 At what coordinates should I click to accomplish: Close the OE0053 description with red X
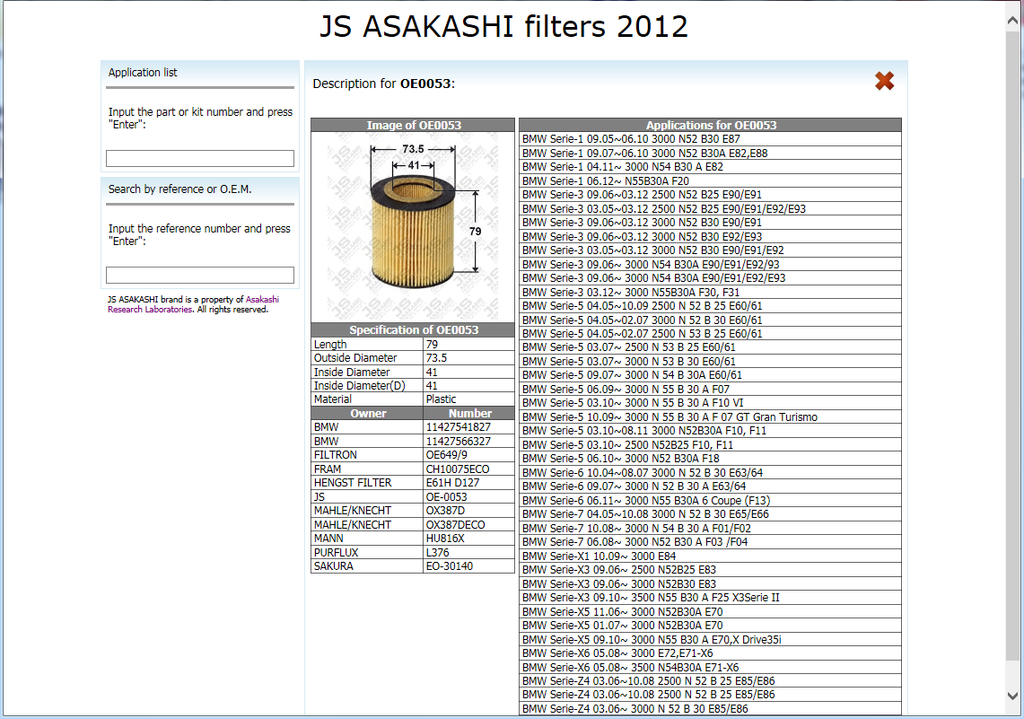tap(884, 81)
